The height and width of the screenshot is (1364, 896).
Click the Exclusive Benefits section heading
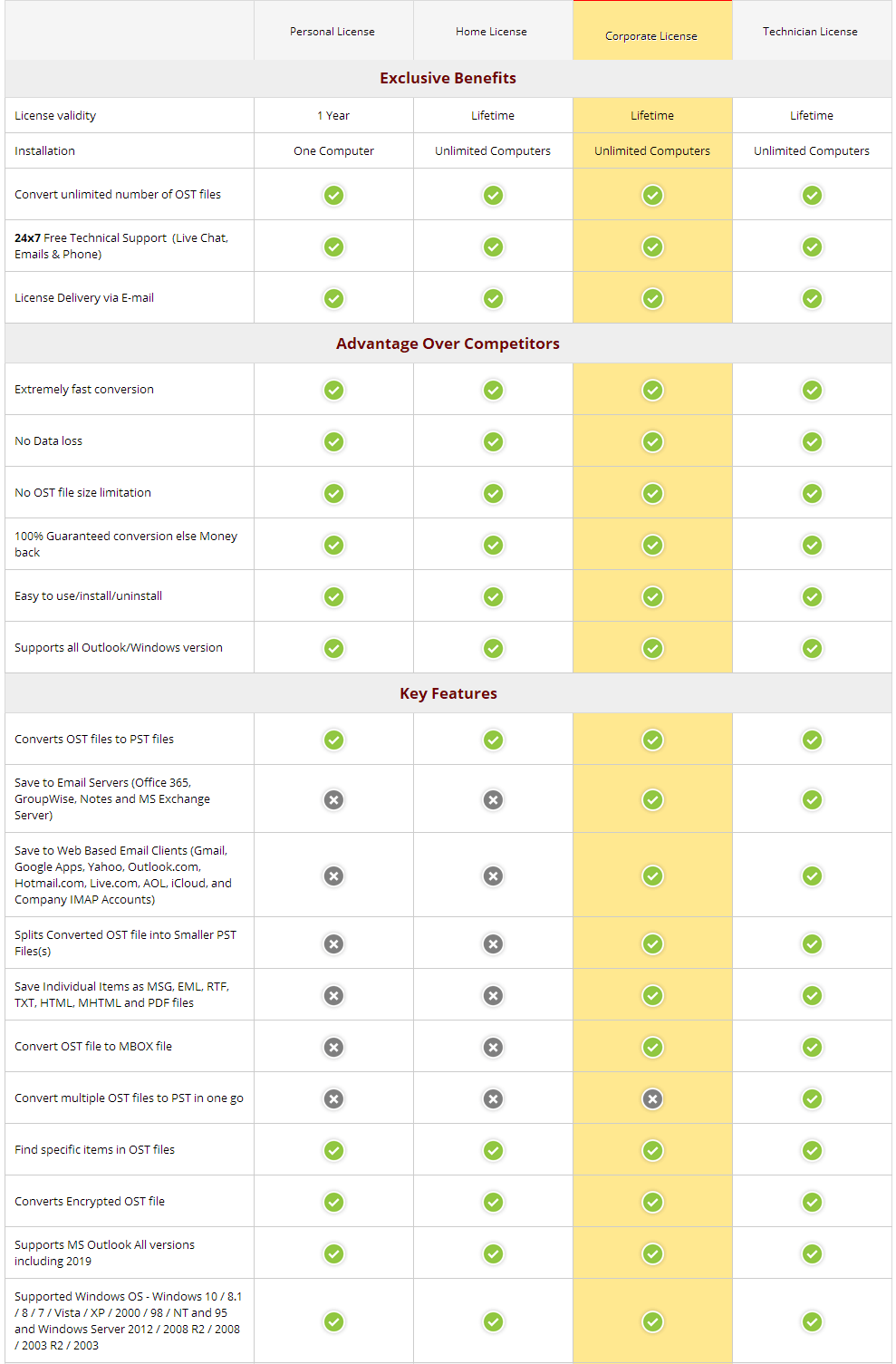[x=448, y=78]
